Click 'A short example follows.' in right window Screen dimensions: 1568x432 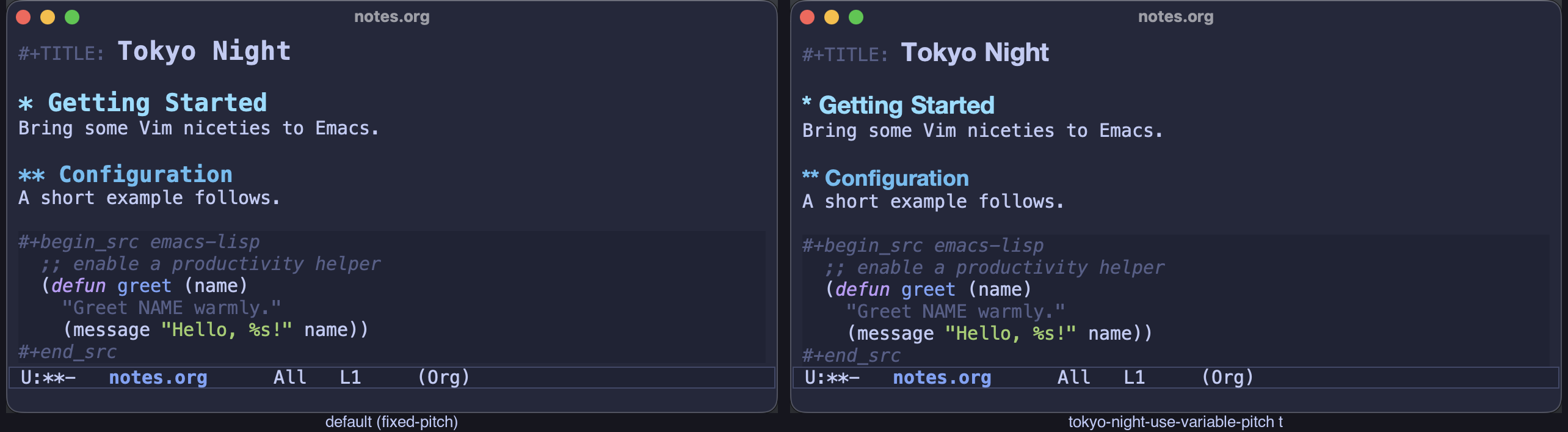tap(933, 202)
